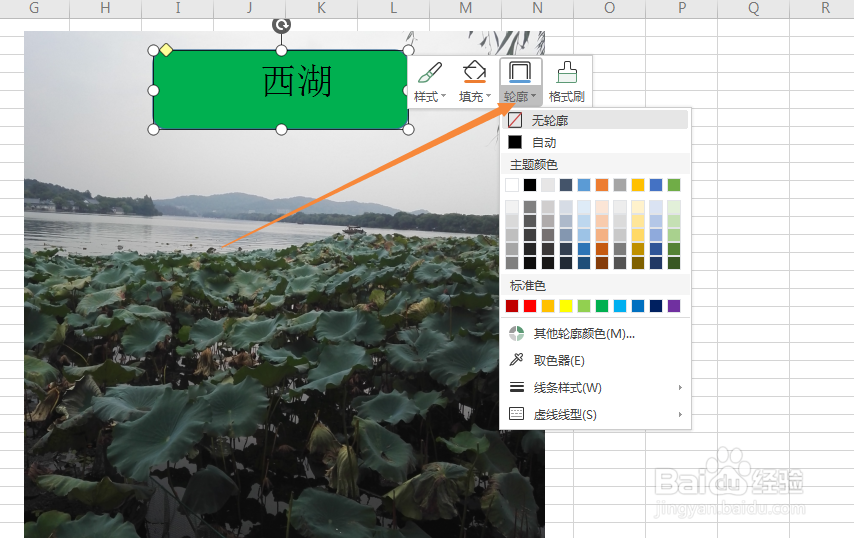Select column header P

(681, 8)
